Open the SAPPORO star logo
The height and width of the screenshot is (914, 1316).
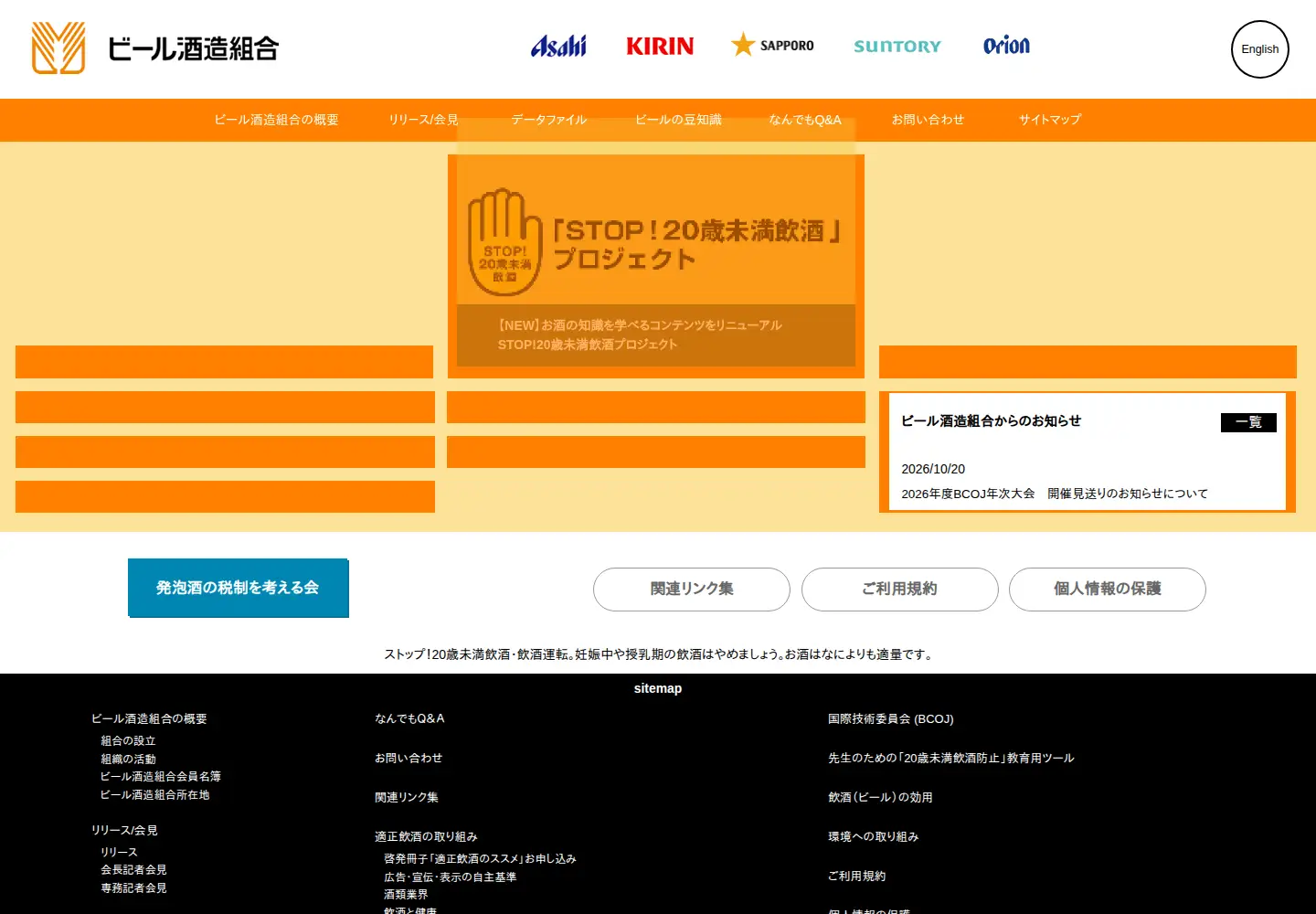(772, 45)
